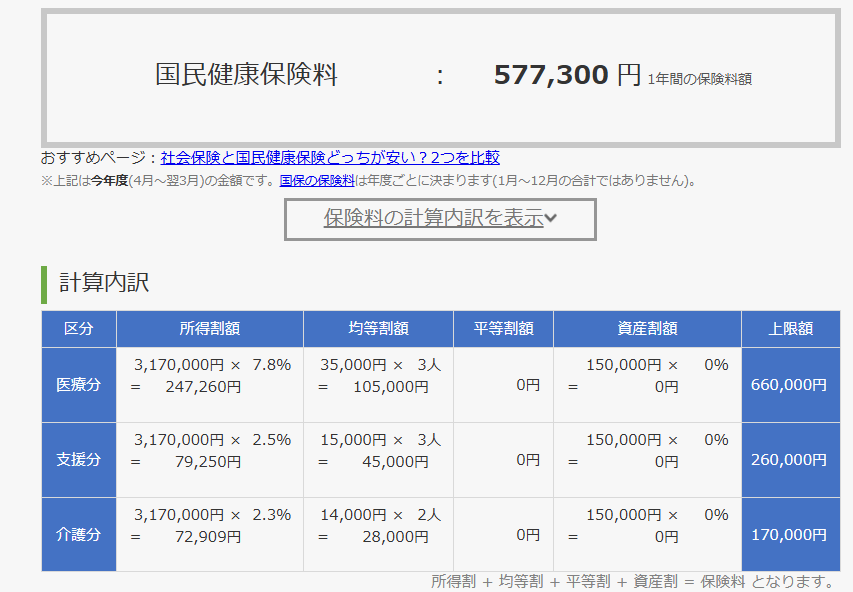Click the 170,000円 upper limit cell
The image size is (853, 592).
click(789, 535)
